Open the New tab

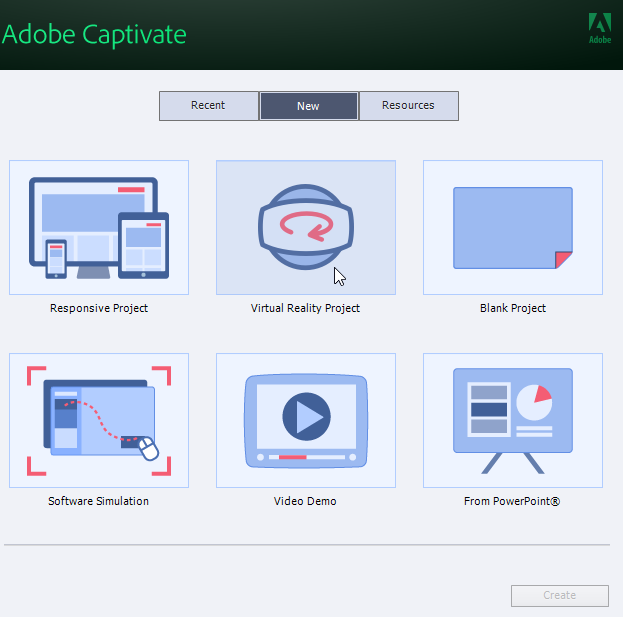pyautogui.click(x=309, y=106)
